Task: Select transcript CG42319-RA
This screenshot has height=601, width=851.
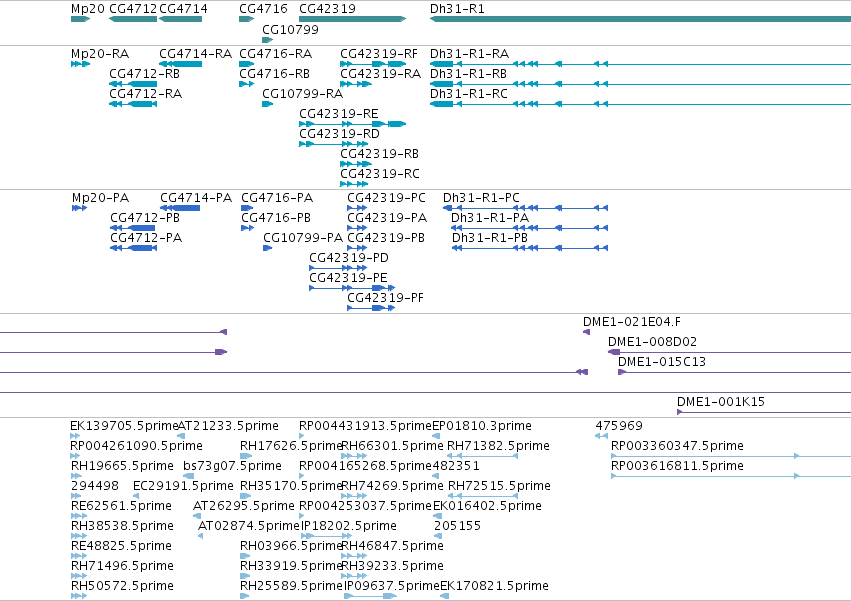Action: [380, 73]
